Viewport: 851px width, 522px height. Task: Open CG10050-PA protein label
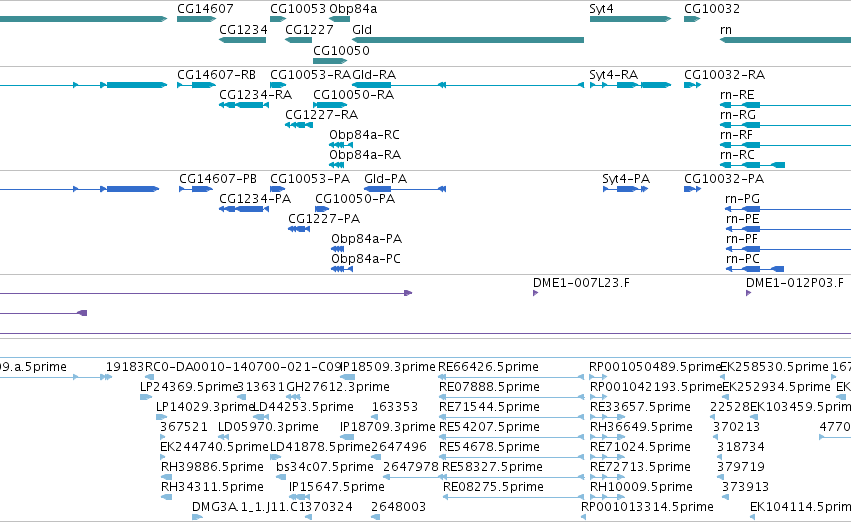pos(355,199)
